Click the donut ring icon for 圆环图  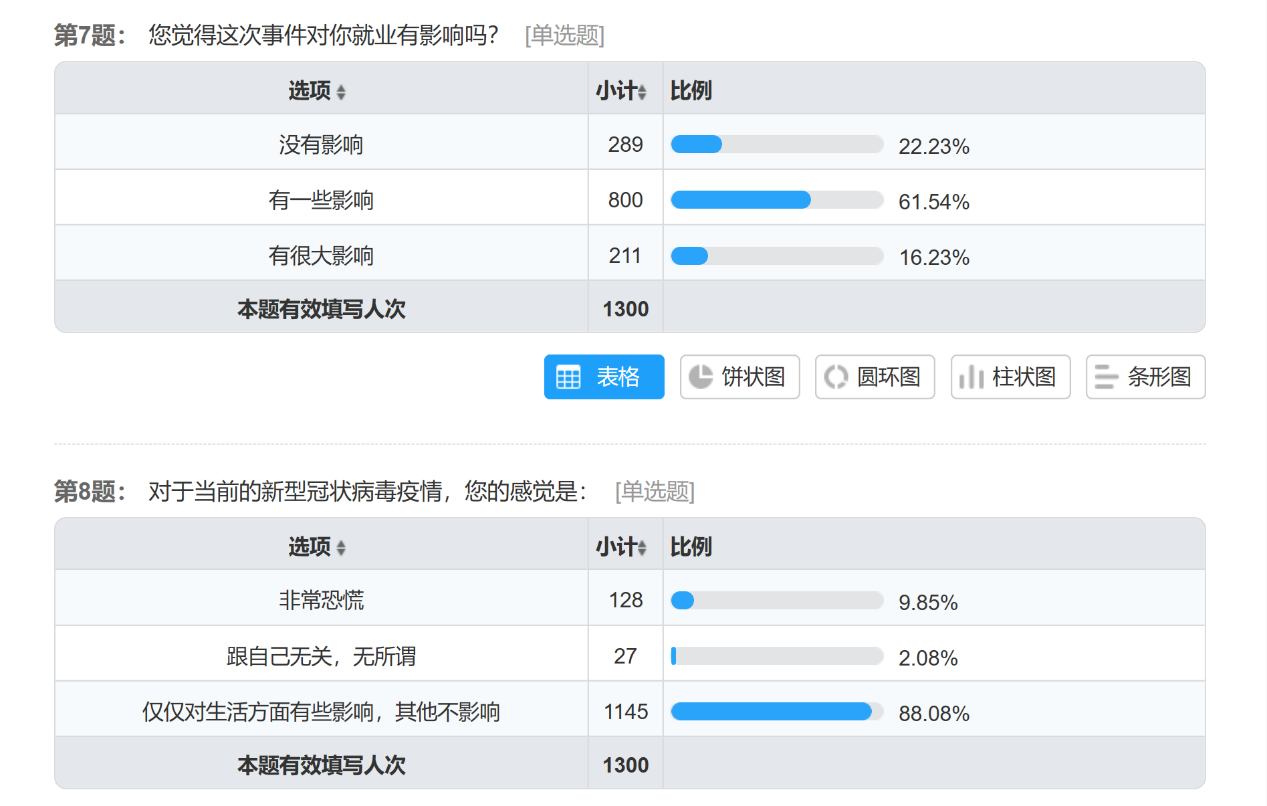tap(836, 377)
